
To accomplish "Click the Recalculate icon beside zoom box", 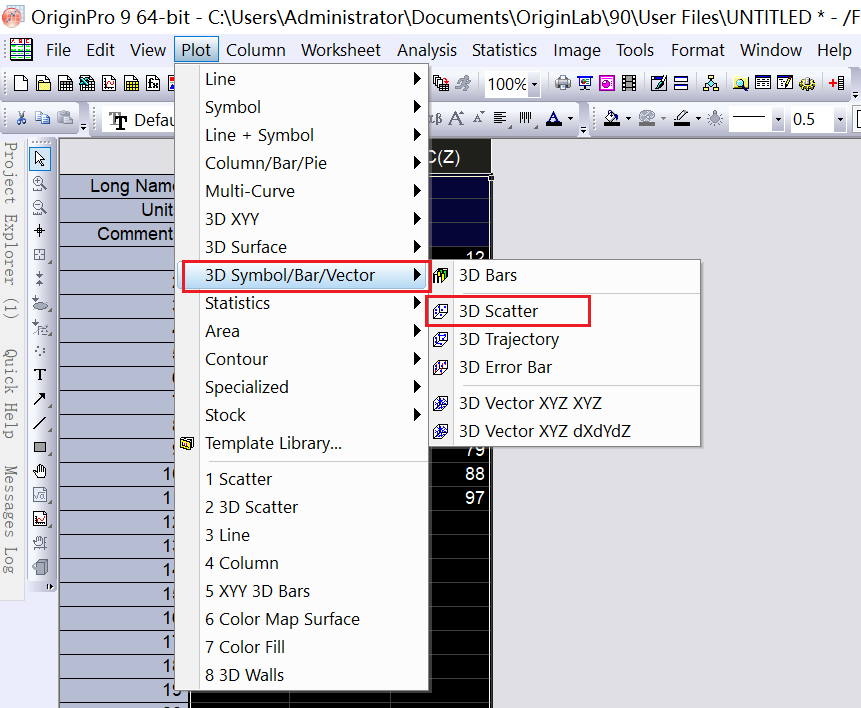I will (x=463, y=83).
